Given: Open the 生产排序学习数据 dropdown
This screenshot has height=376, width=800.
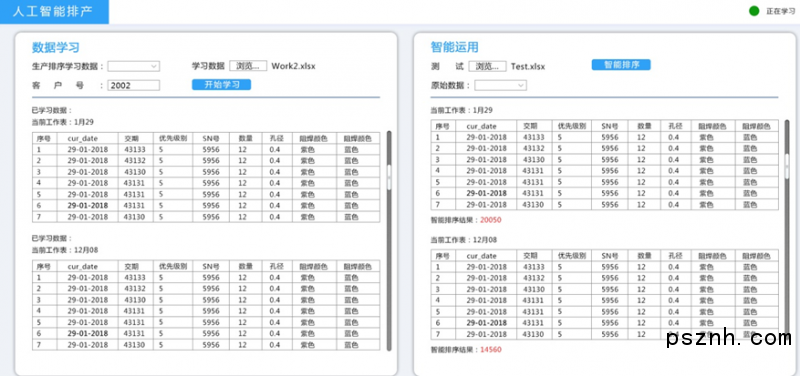Looking at the screenshot, I should 134,66.
